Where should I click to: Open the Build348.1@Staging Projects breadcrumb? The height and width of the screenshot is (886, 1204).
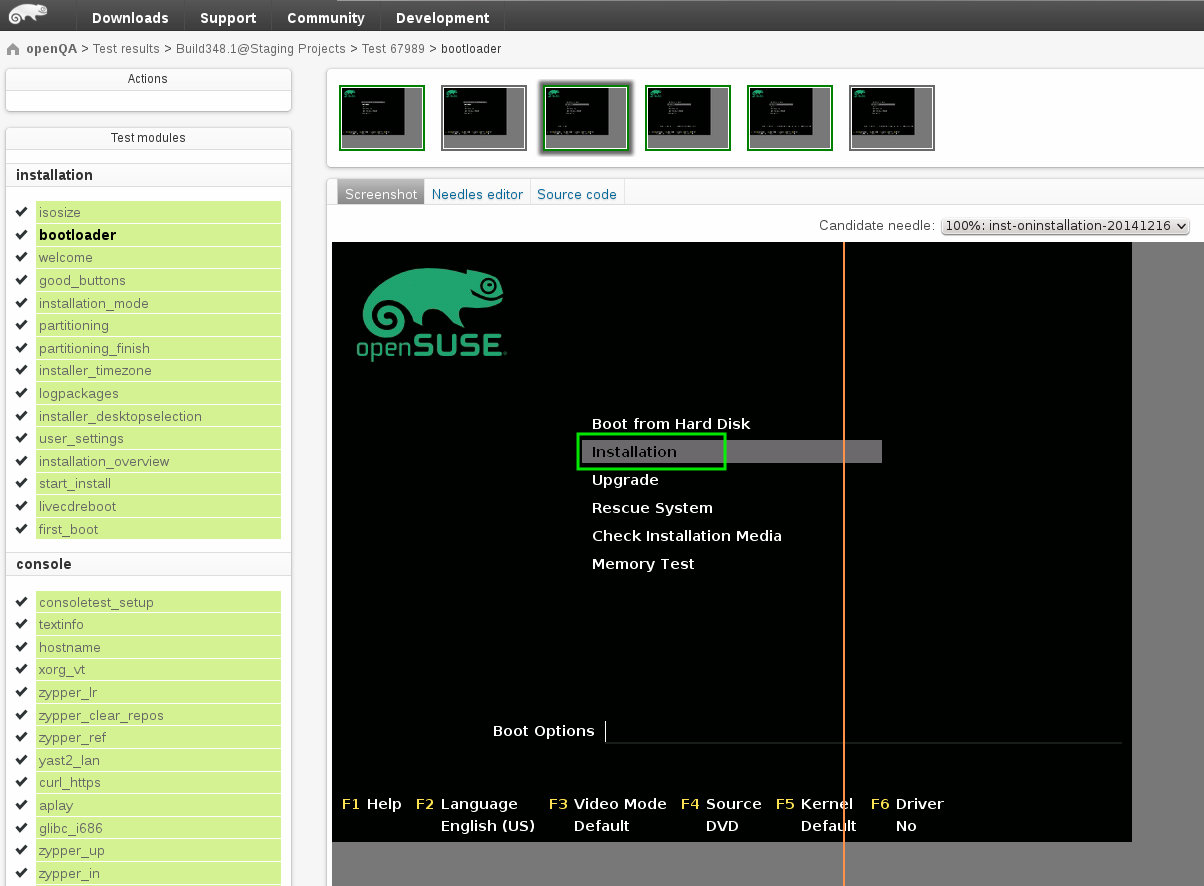(x=260, y=49)
